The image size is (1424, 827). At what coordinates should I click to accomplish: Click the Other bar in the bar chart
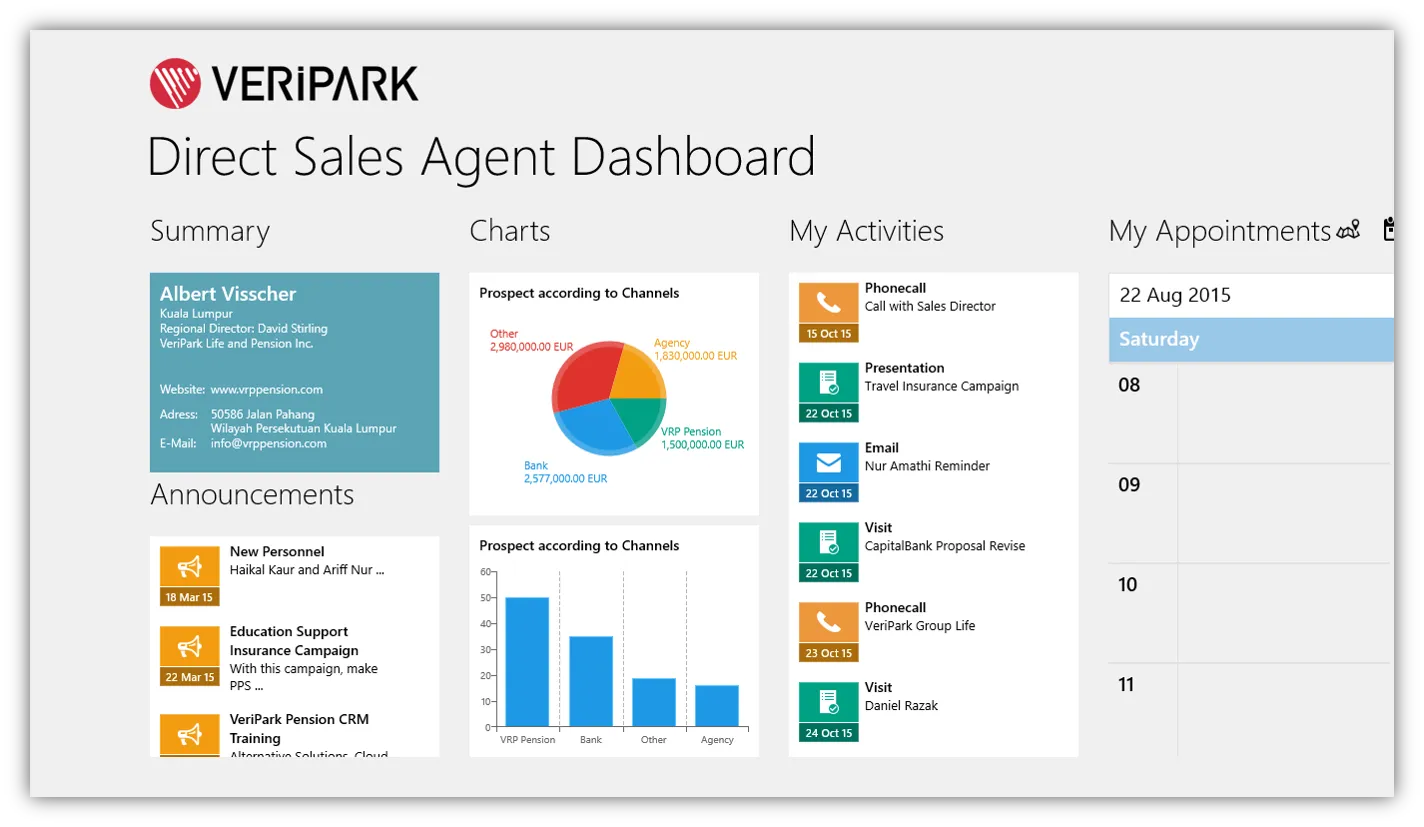point(654,702)
